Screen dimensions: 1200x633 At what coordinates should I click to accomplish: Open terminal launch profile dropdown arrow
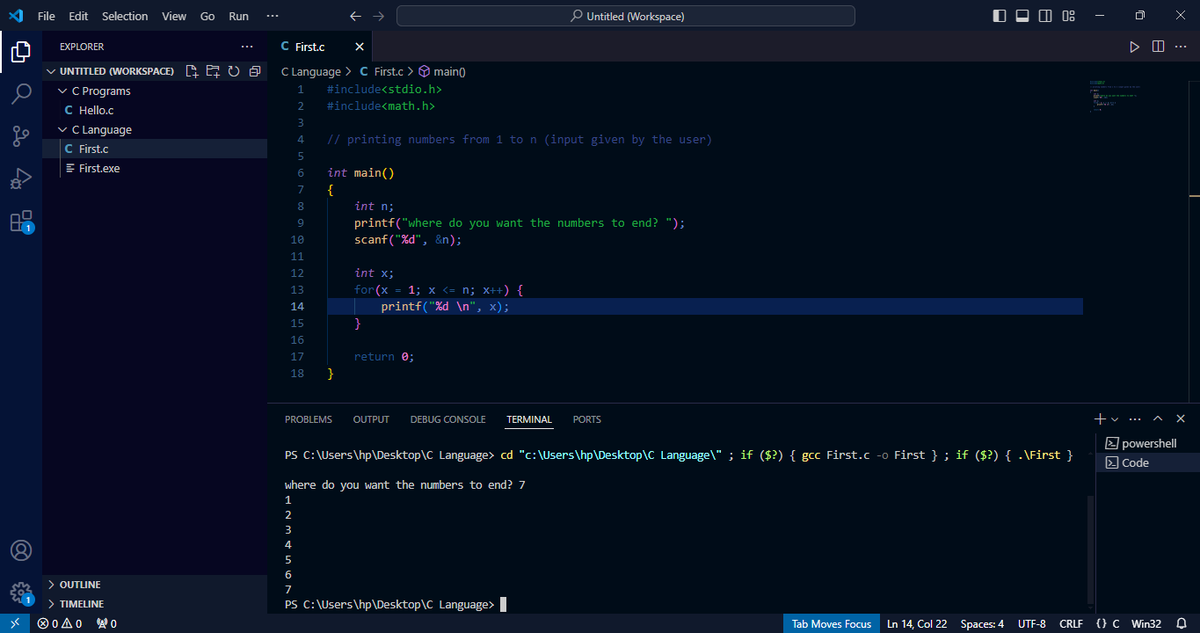(x=1114, y=418)
